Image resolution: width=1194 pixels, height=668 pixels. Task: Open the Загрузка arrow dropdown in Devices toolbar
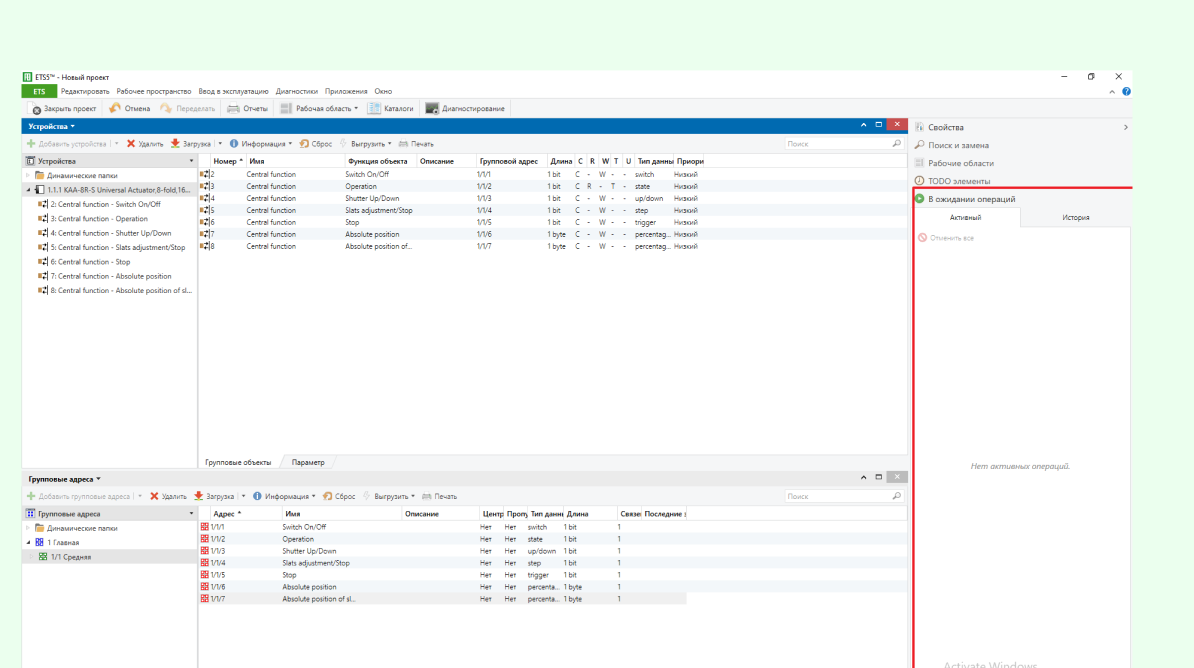point(220,144)
